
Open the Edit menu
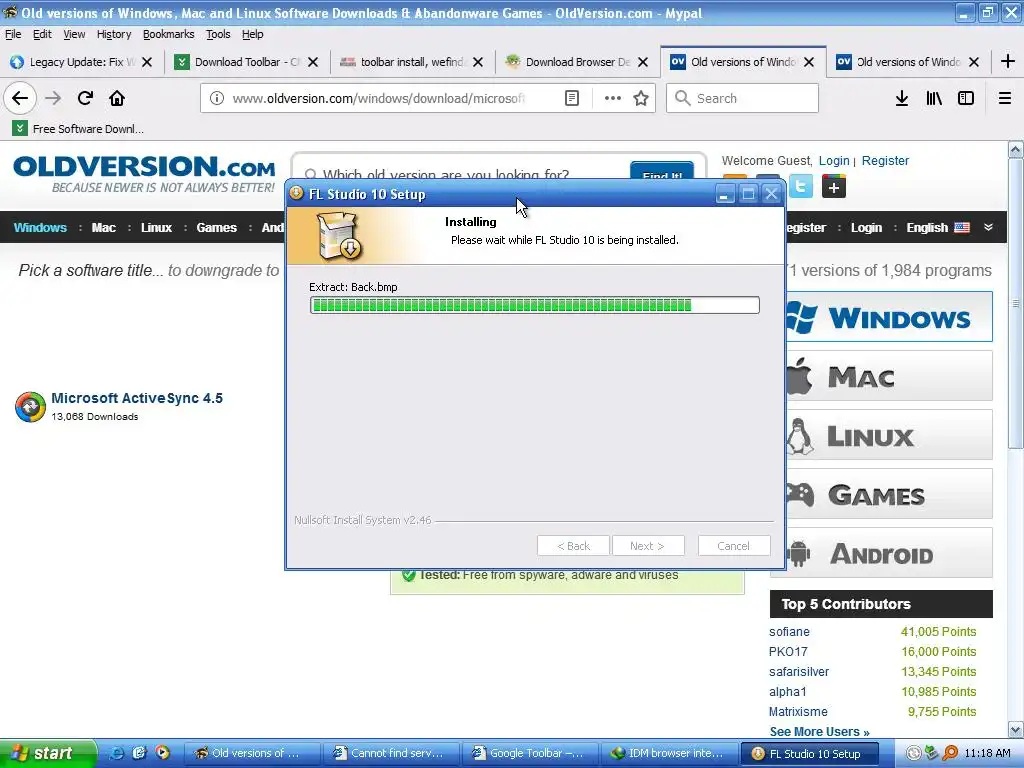(42, 34)
